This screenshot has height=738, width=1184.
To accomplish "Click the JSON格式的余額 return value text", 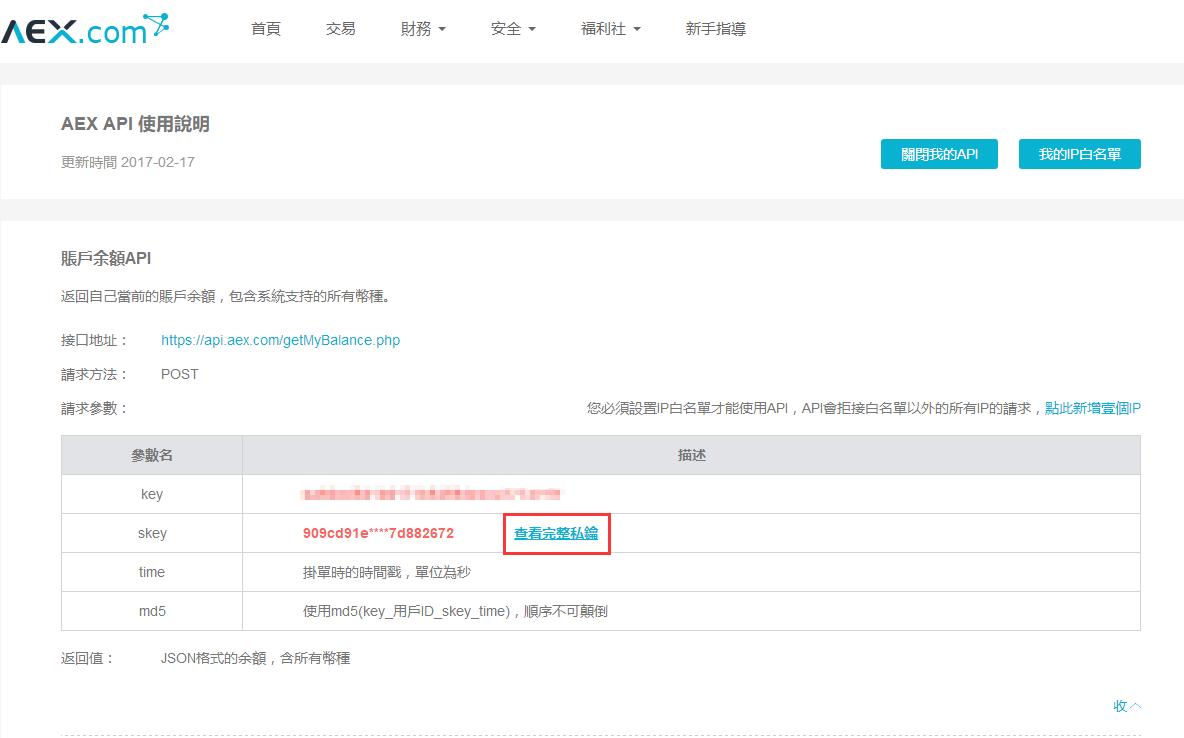I will [x=255, y=658].
